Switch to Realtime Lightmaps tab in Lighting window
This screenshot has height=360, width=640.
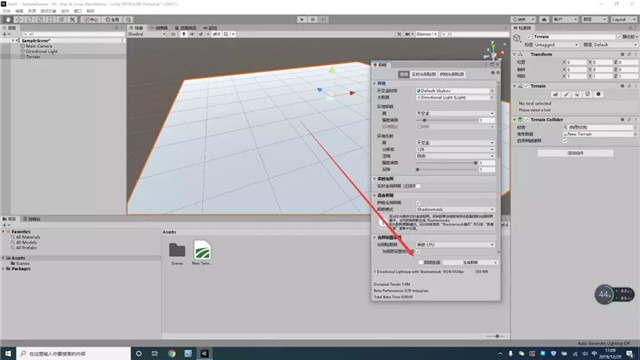[x=423, y=74]
